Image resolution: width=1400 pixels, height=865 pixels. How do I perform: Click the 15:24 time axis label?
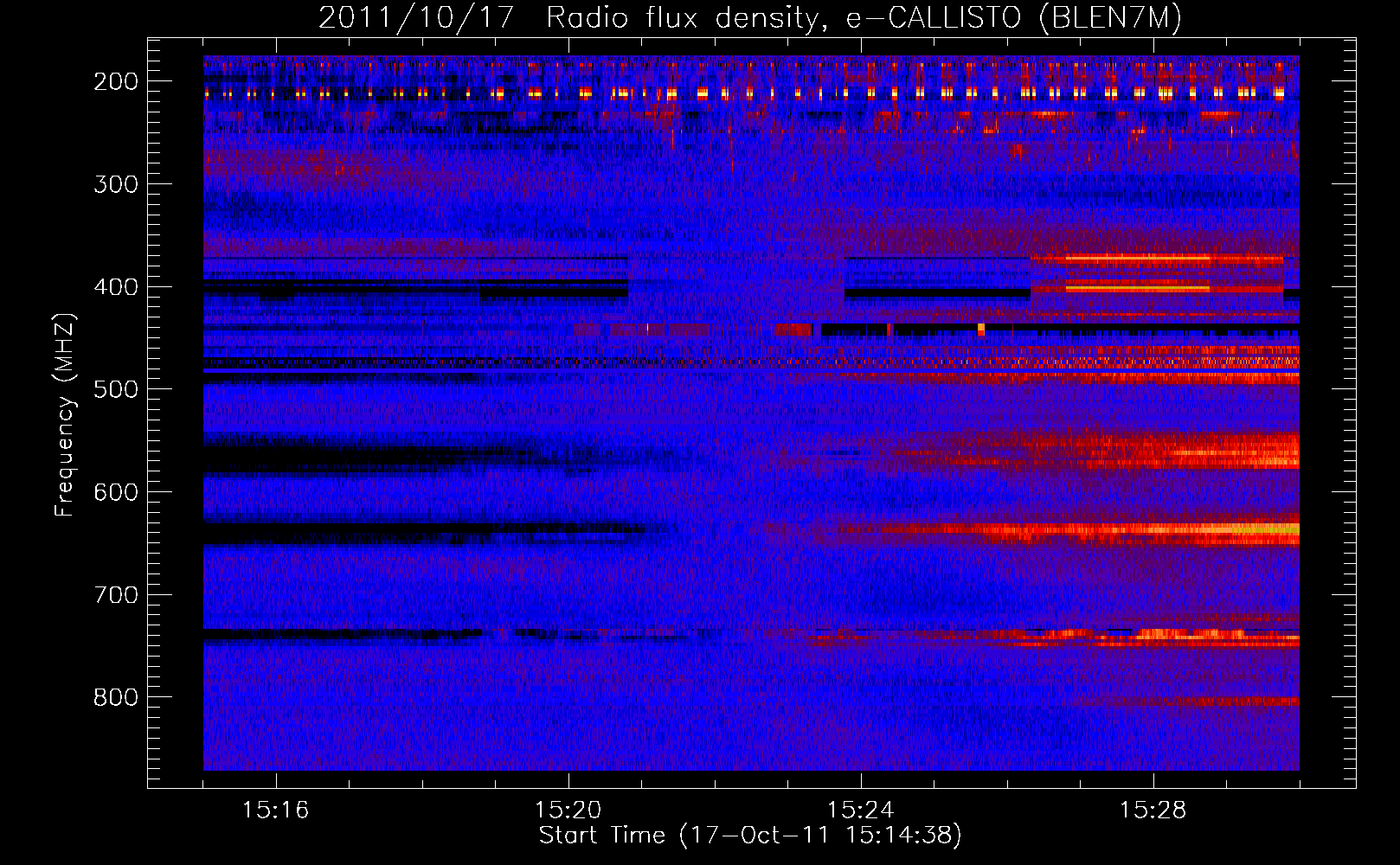860,811
